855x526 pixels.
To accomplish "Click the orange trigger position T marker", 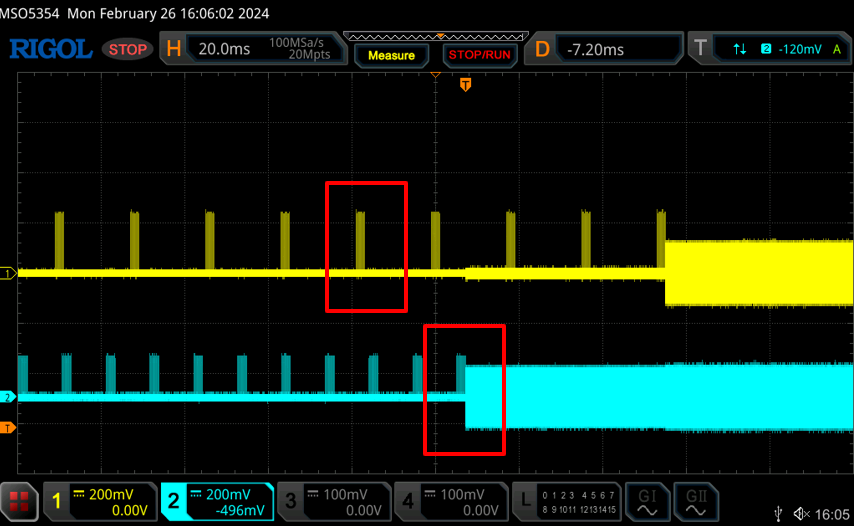I will [465, 84].
